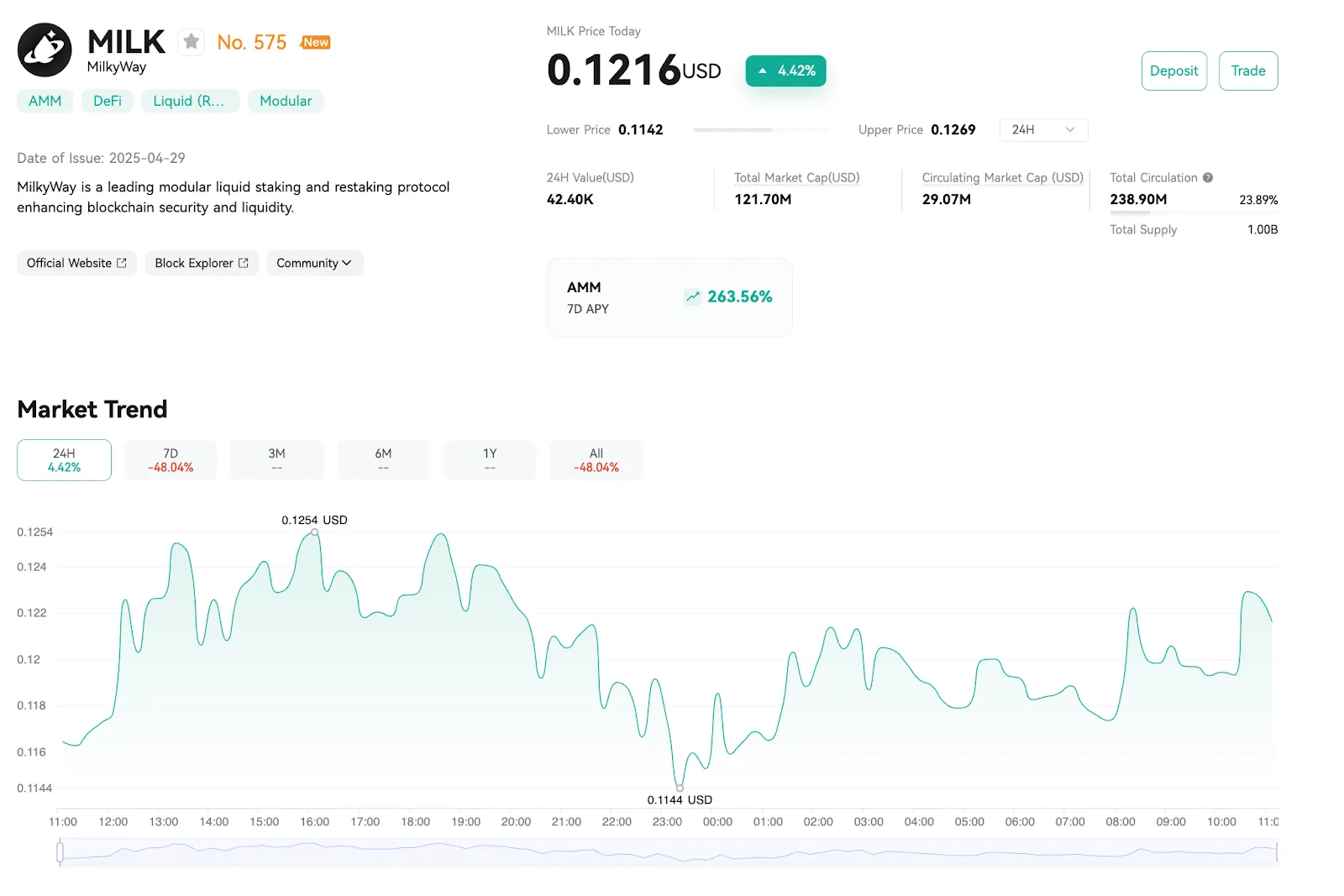This screenshot has height=896, width=1344.
Task: Expand the Community dropdown
Action: (315, 263)
